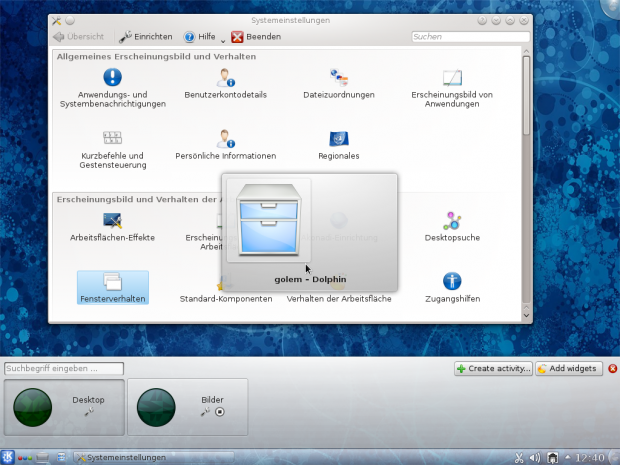Select Fensterverhalten item
Image resolution: width=620 pixels, height=465 pixels.
pos(113,287)
